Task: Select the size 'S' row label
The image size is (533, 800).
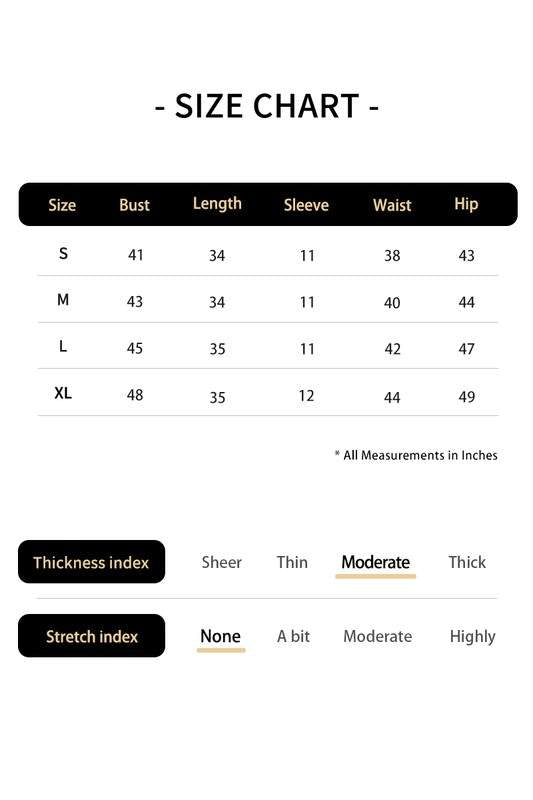Action: (63, 254)
